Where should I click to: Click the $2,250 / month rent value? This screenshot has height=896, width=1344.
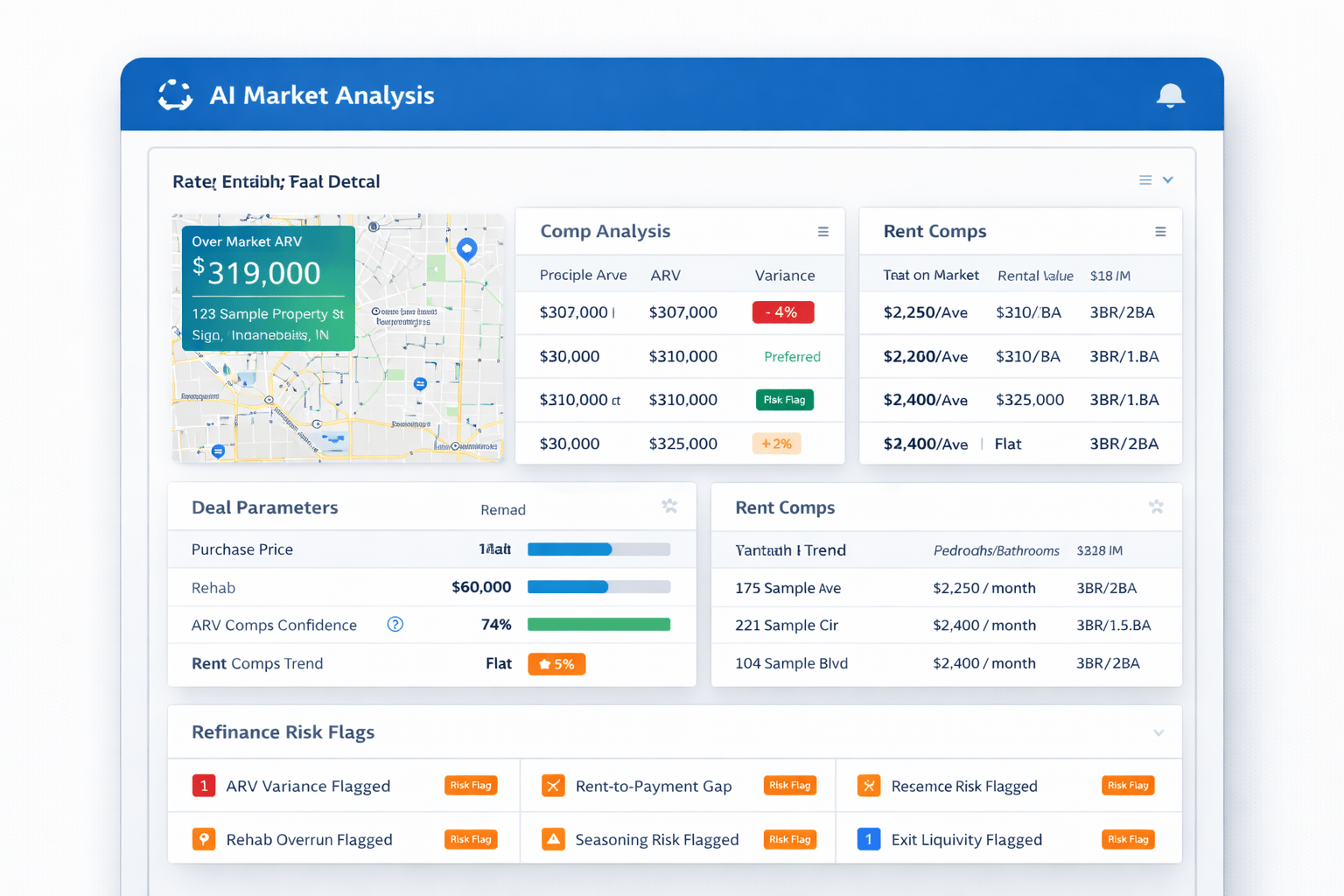pyautogui.click(x=984, y=588)
